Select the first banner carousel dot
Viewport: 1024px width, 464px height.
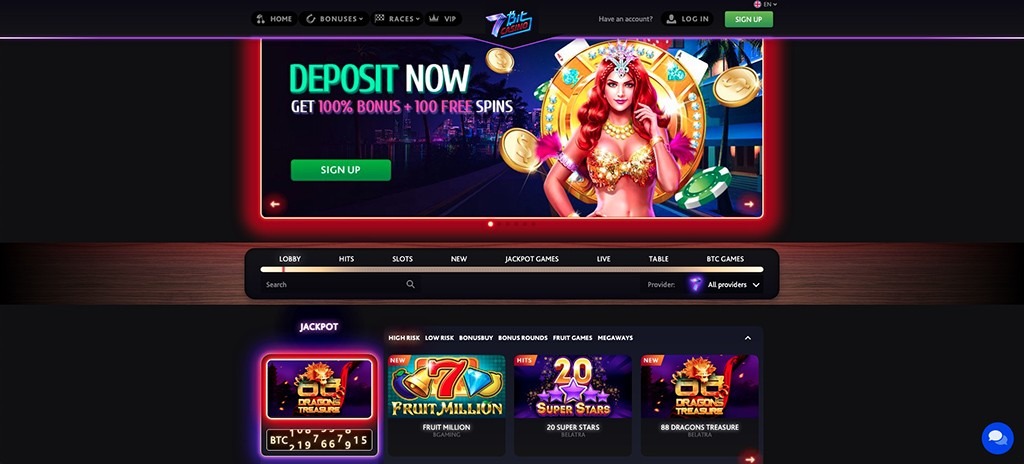pyautogui.click(x=490, y=224)
